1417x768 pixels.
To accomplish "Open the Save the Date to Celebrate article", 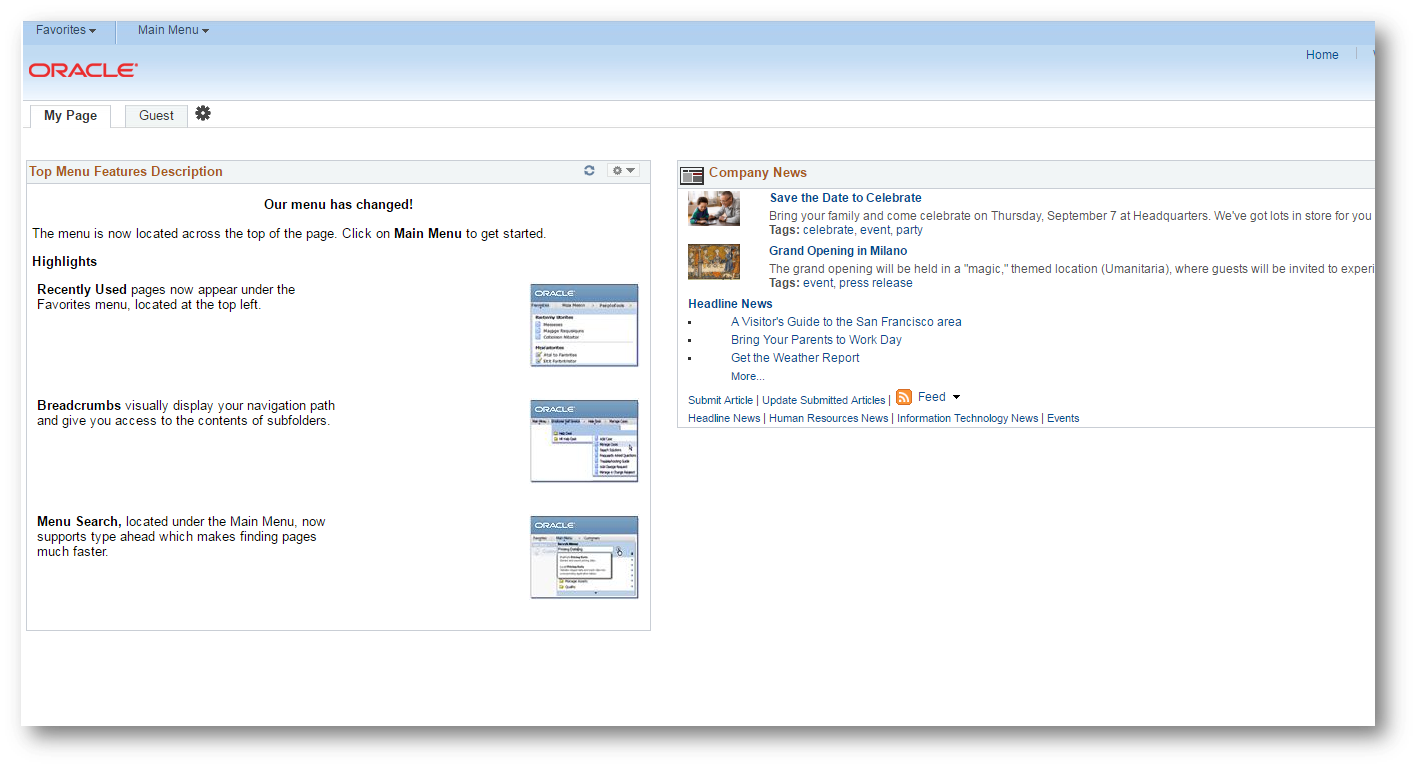I will tap(845, 197).
